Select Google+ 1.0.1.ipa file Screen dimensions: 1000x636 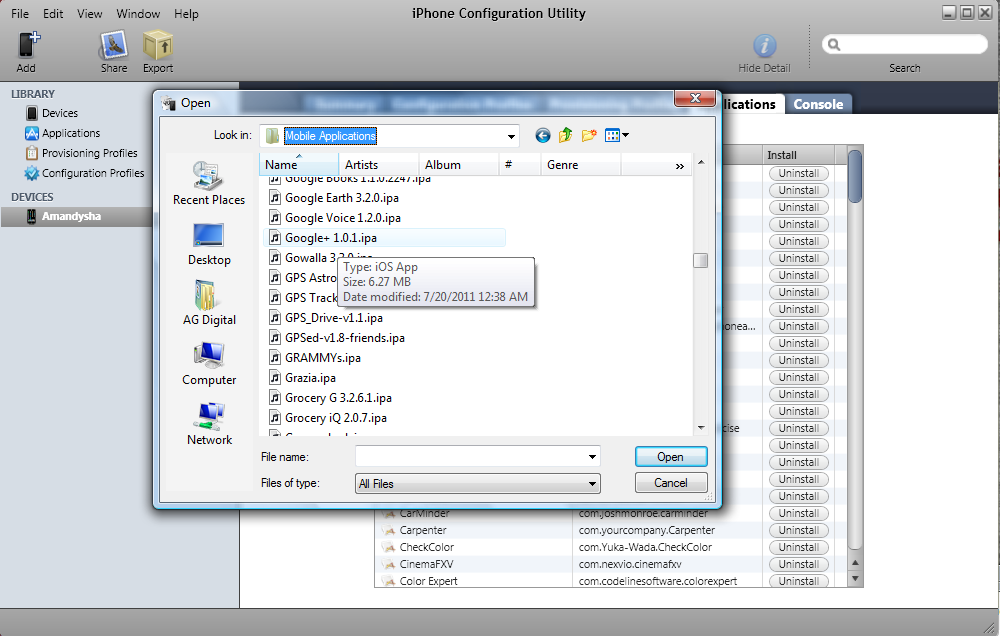coord(331,238)
